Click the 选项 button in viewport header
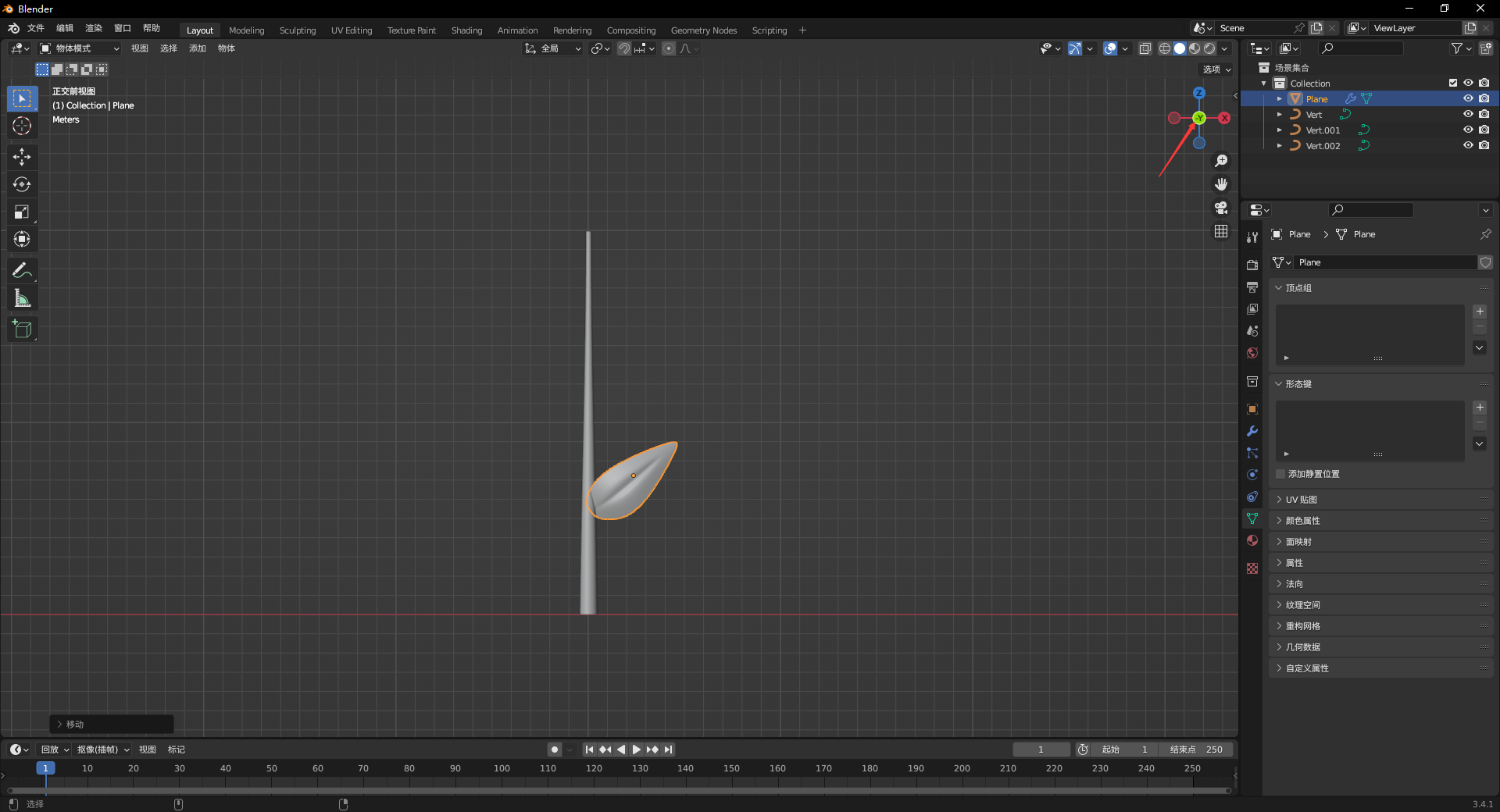This screenshot has width=1500, height=812. coord(1216,69)
